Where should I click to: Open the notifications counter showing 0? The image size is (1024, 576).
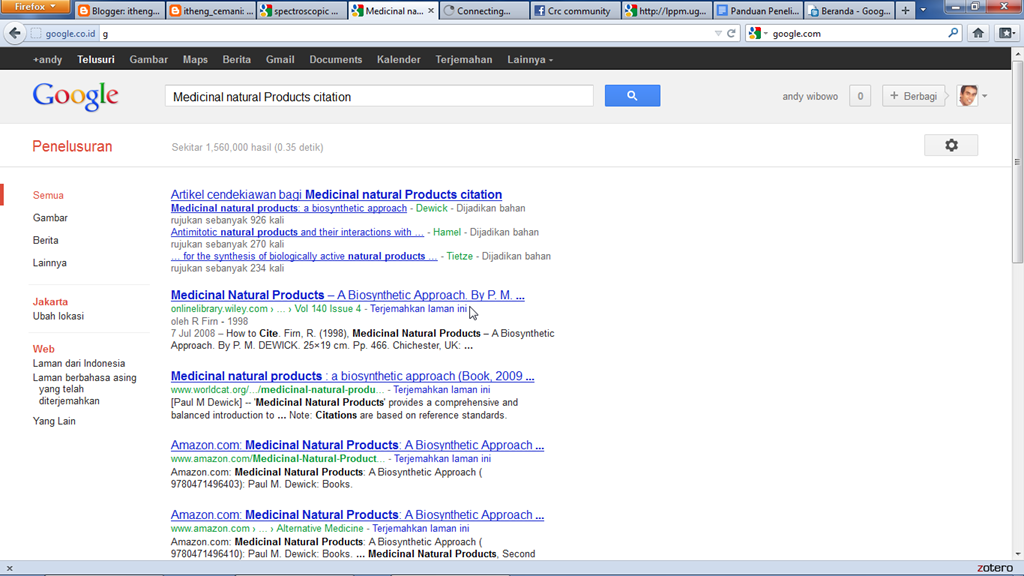[x=860, y=96]
